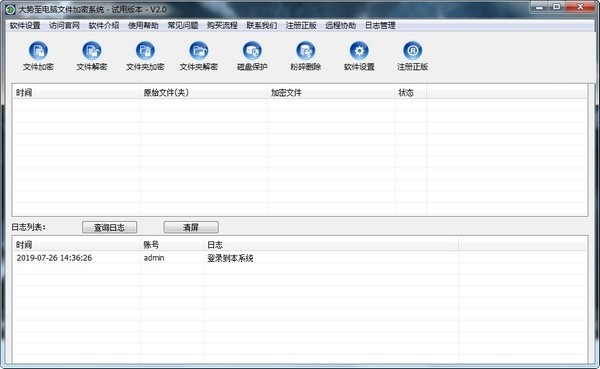
Task: Open the 访问官网 menu item
Action: click(65, 26)
